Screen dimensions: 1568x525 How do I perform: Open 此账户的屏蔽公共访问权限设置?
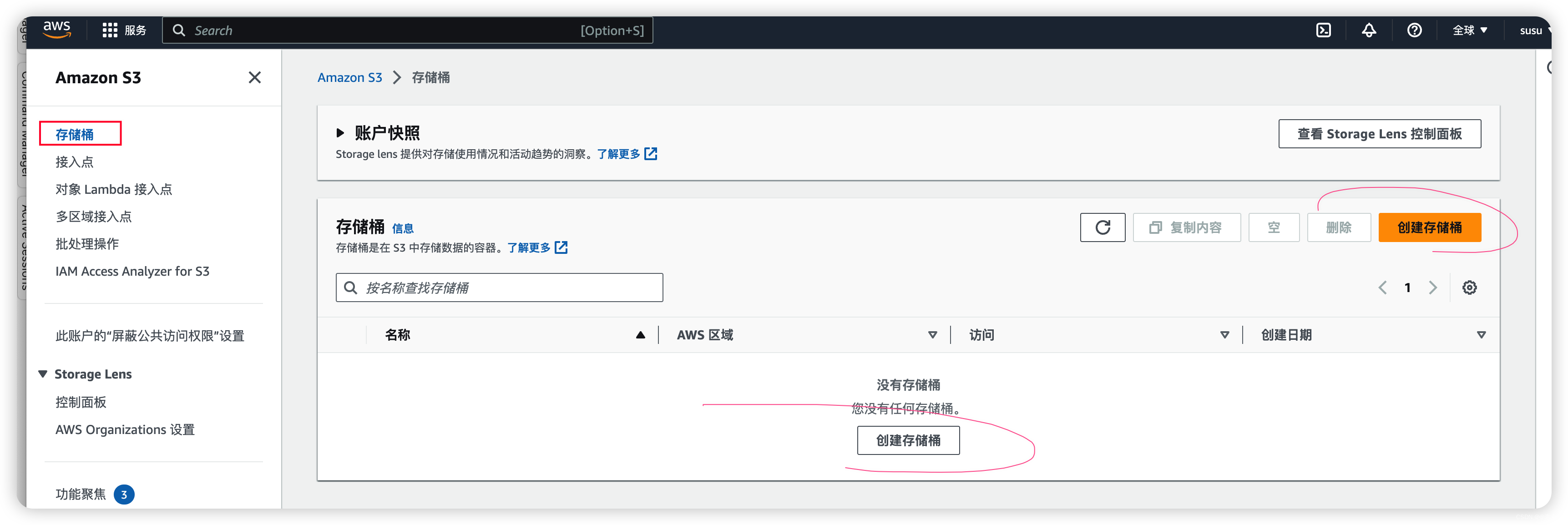point(150,336)
